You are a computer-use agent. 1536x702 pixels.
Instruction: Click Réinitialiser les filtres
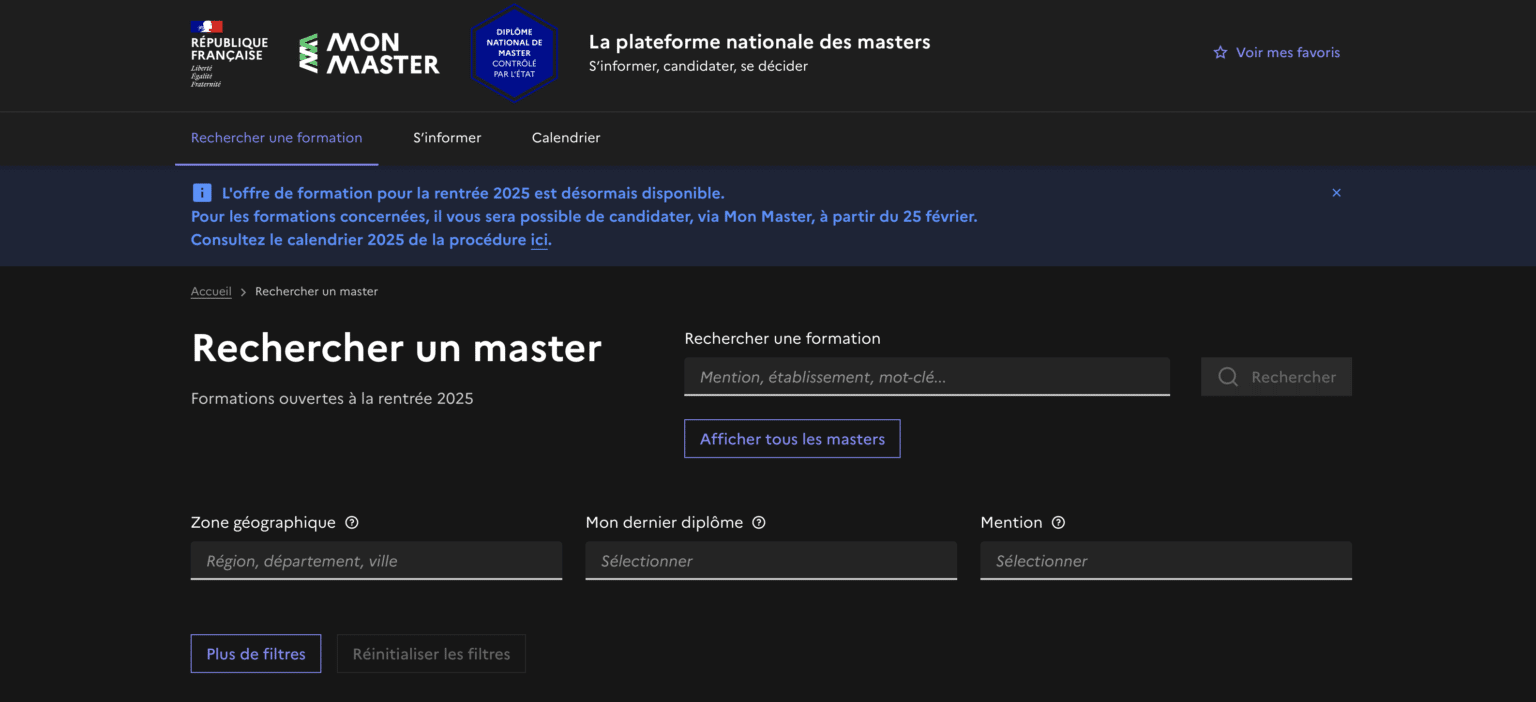pos(431,653)
